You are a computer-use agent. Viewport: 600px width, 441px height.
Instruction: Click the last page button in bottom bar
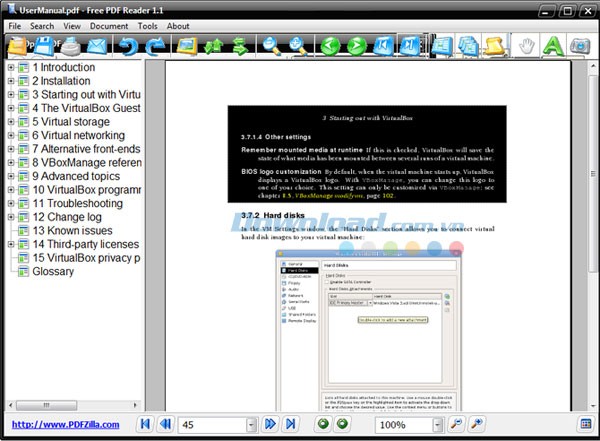290,424
